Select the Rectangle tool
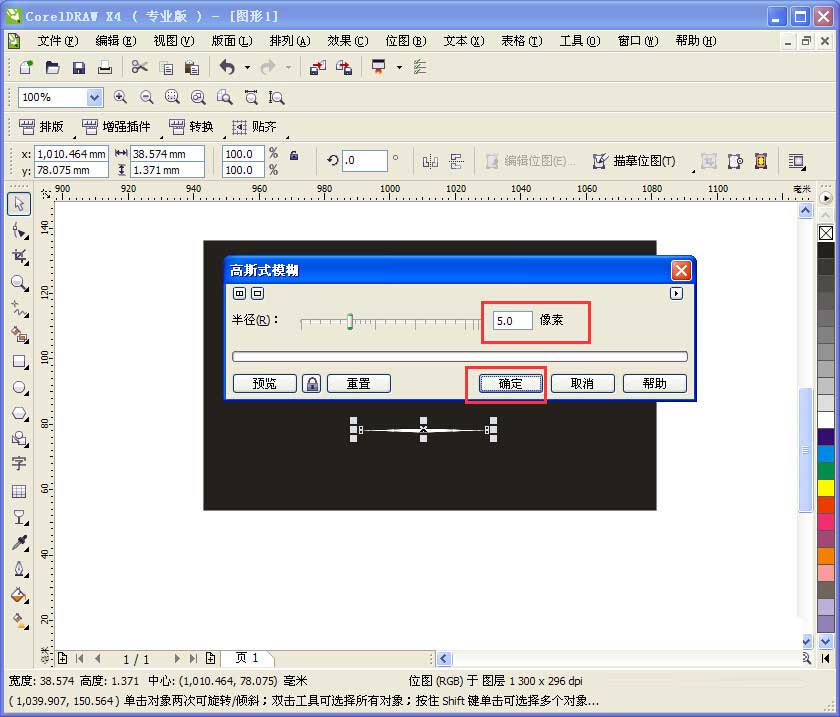This screenshot has width=840, height=717. click(18, 360)
